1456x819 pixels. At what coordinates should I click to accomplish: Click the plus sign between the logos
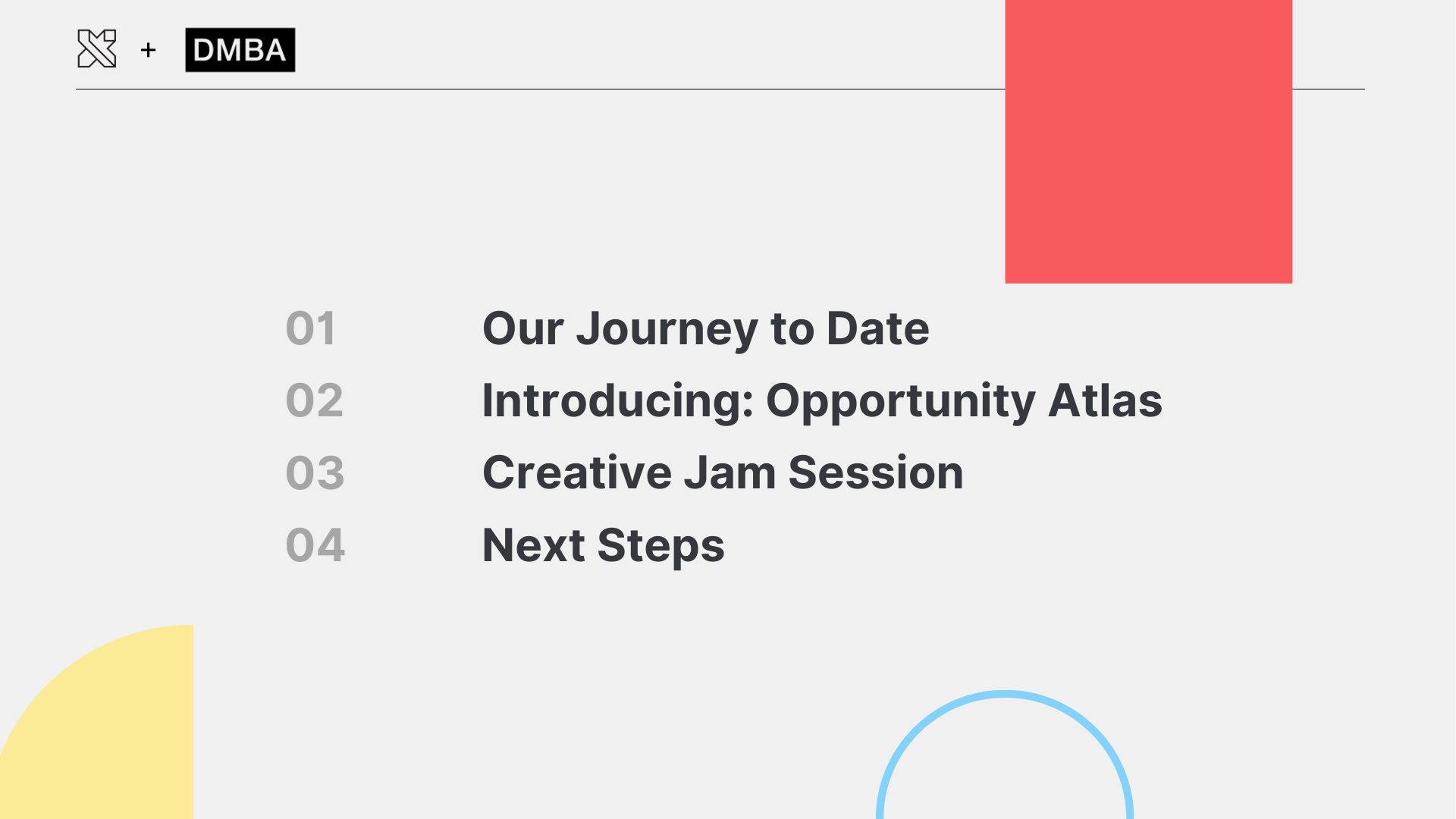(x=149, y=50)
